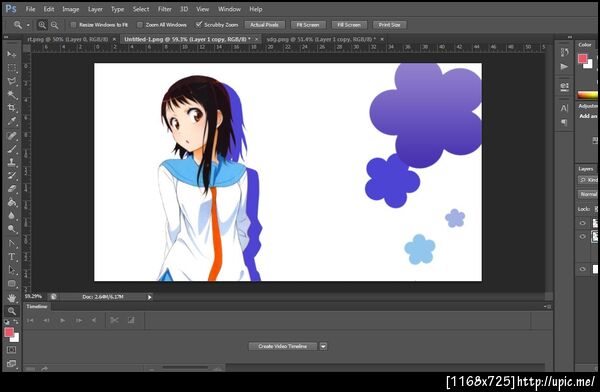The height and width of the screenshot is (392, 600).
Task: Uncheck the Scrubby Zoom checkbox
Action: [x=199, y=24]
